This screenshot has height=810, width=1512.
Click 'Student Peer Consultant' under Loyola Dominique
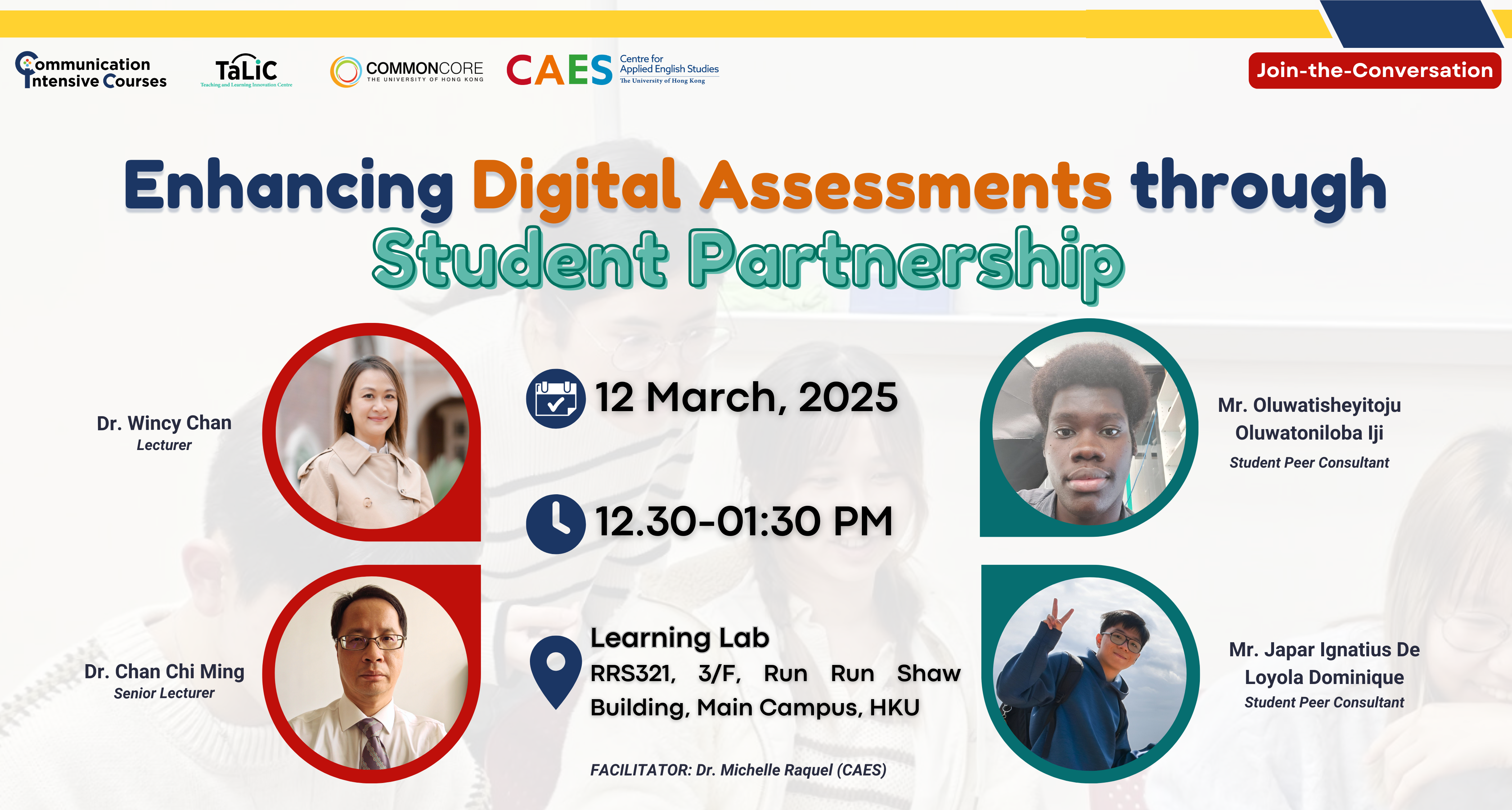(1325, 703)
